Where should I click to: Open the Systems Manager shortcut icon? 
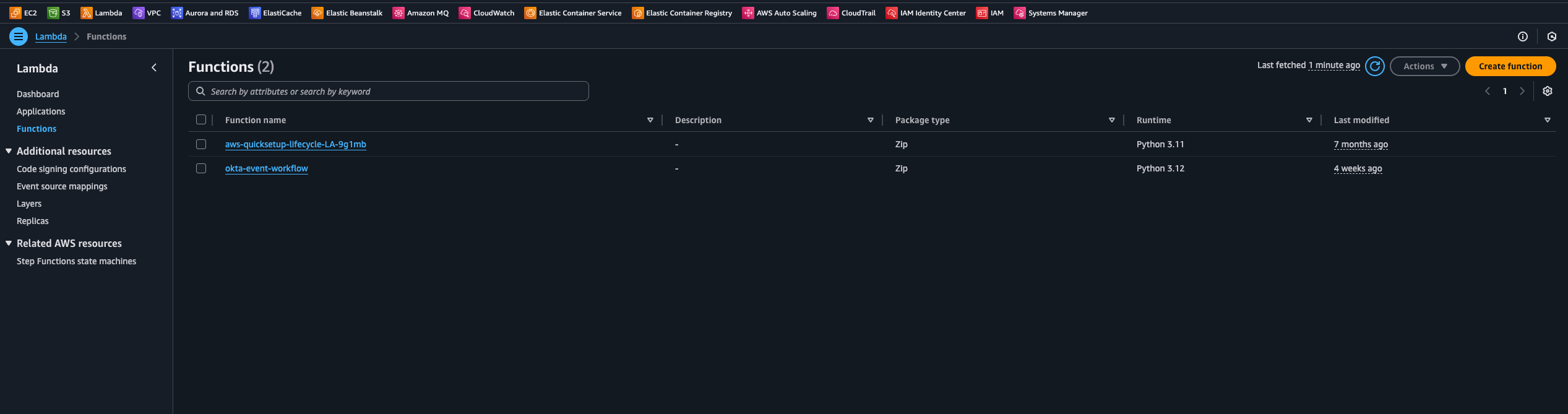pyautogui.click(x=1020, y=13)
